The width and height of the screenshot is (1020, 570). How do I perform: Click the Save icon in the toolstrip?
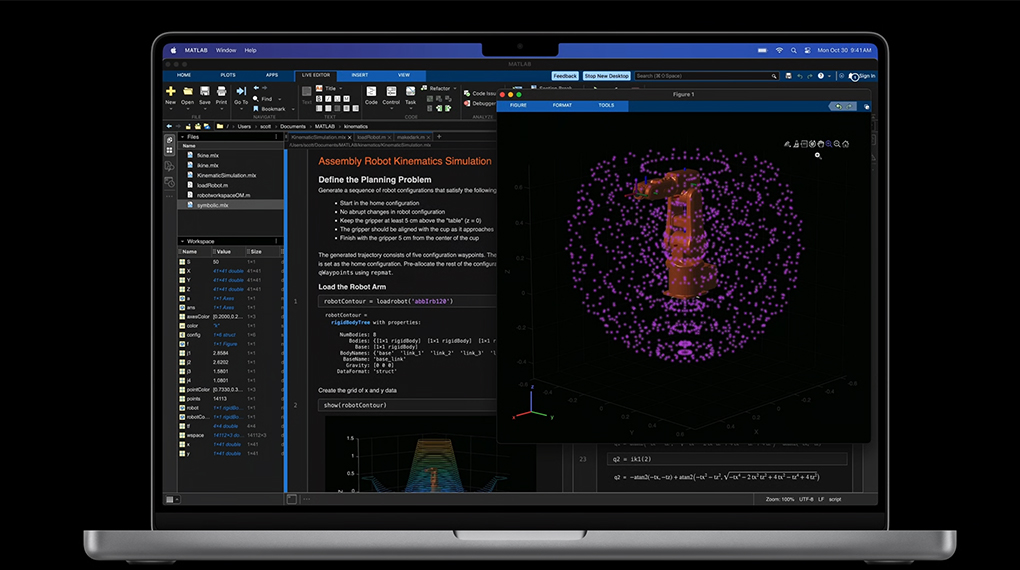click(204, 92)
